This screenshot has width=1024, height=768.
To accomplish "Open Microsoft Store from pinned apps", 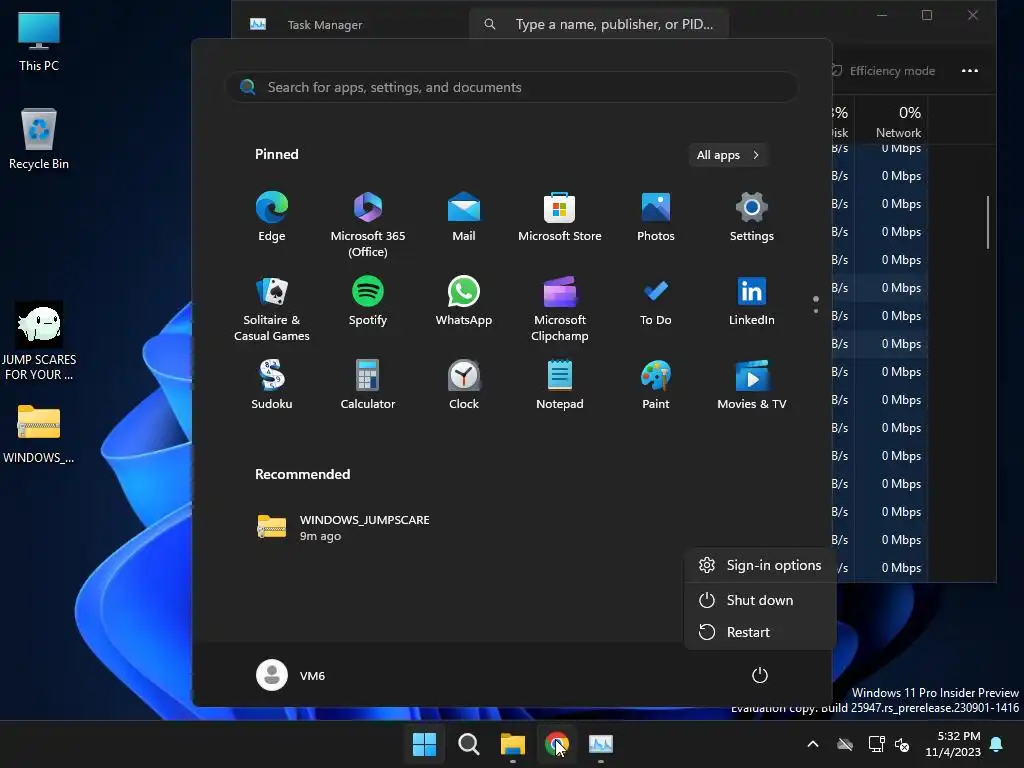I will (x=560, y=217).
